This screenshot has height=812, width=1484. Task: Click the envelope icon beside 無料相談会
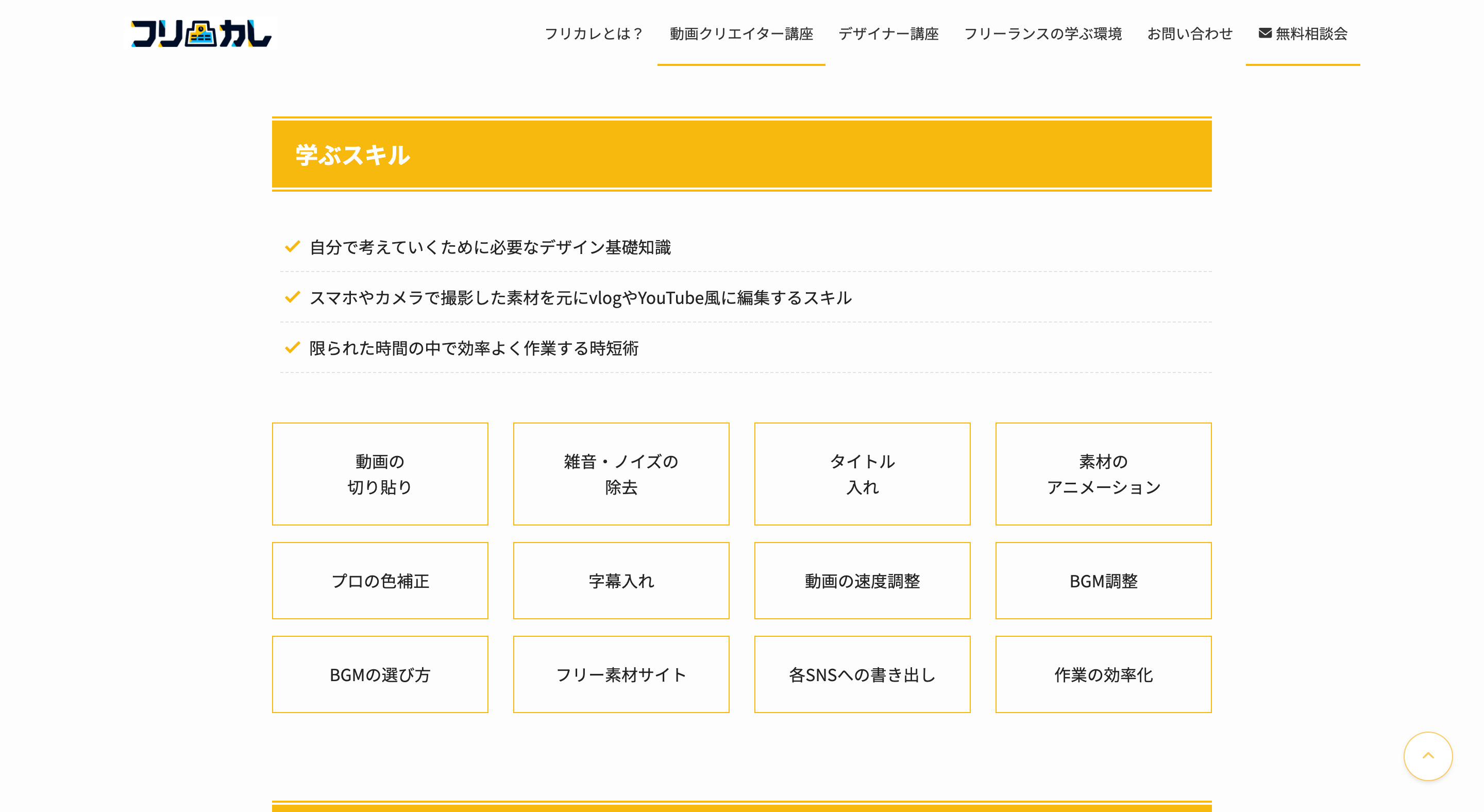[1264, 33]
